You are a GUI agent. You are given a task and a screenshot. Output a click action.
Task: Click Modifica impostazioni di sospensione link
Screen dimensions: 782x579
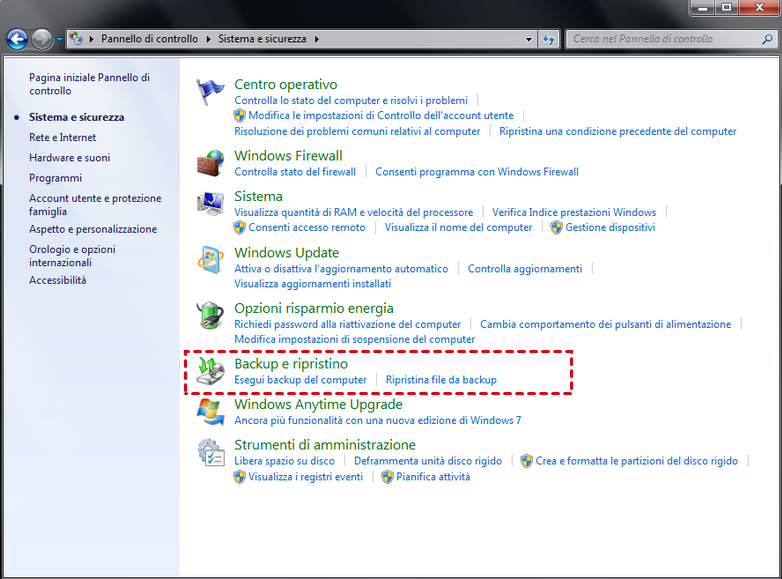tap(355, 339)
